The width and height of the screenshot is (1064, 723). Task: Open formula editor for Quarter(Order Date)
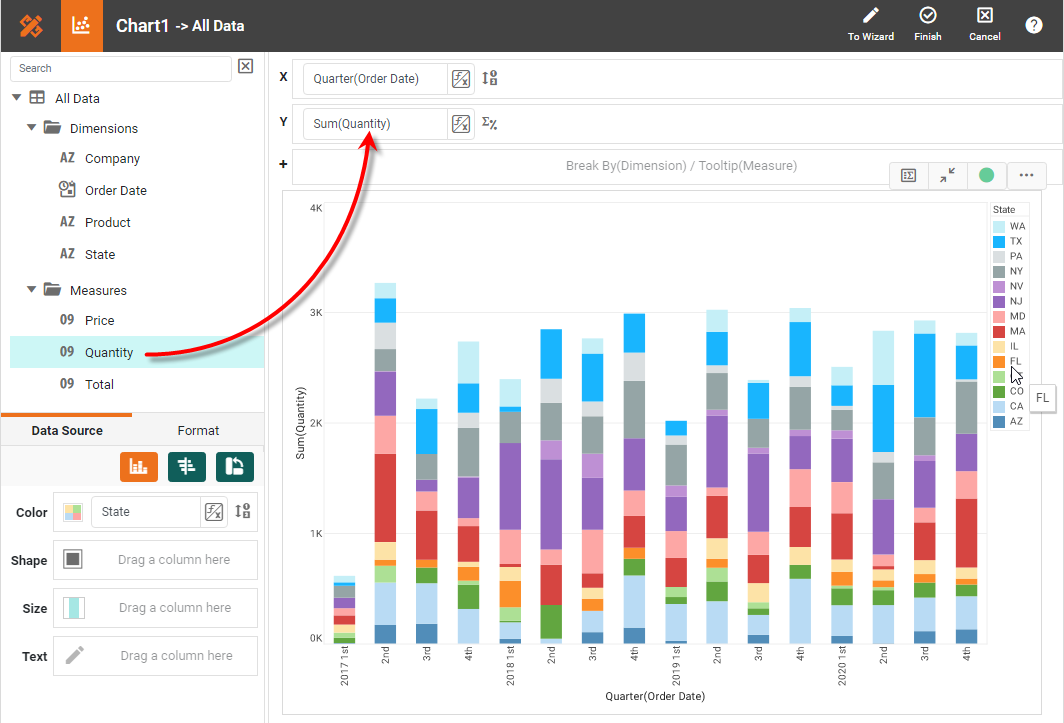(x=460, y=79)
